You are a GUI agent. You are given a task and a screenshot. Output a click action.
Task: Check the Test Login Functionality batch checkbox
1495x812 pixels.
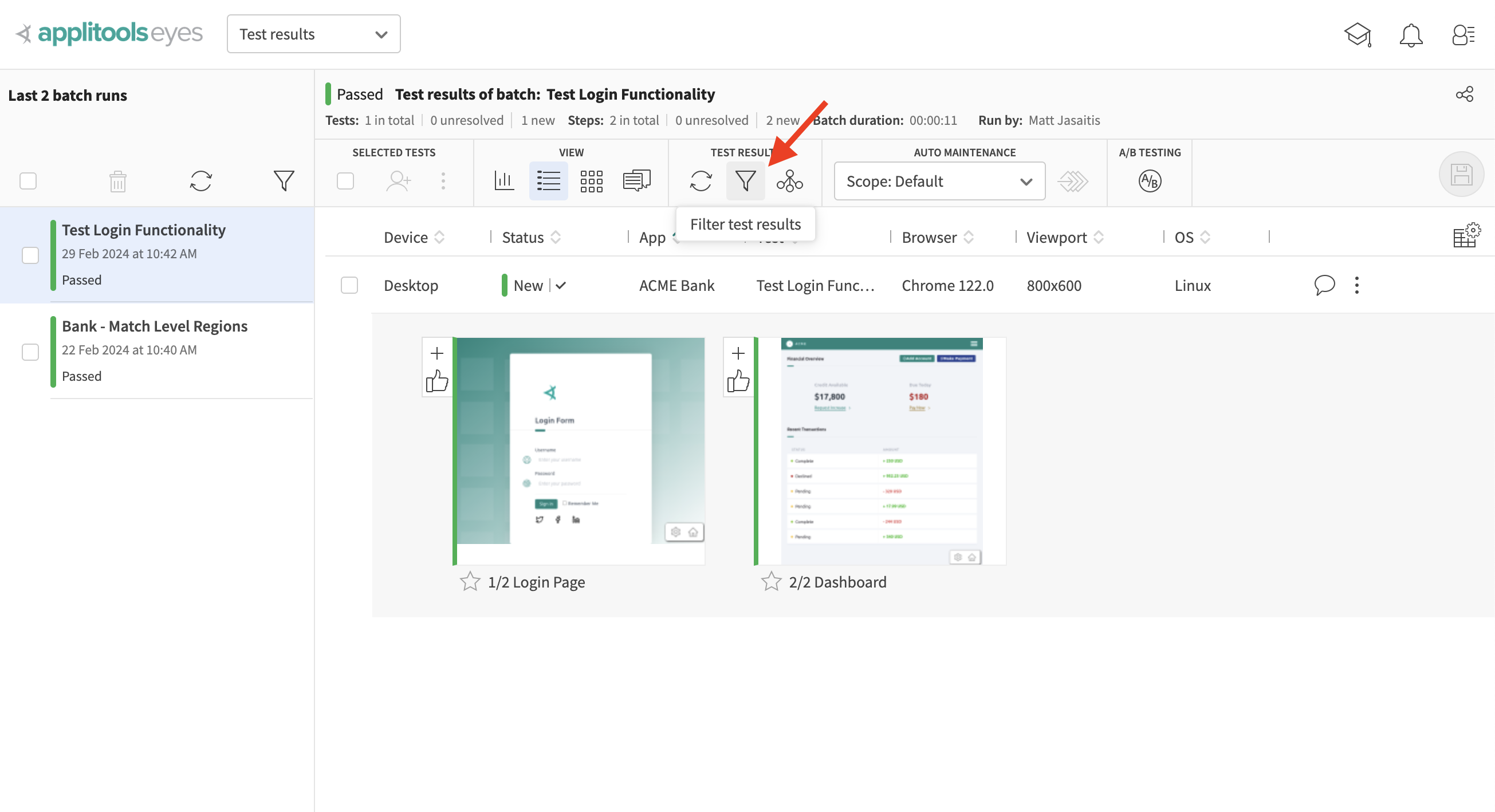coord(30,255)
